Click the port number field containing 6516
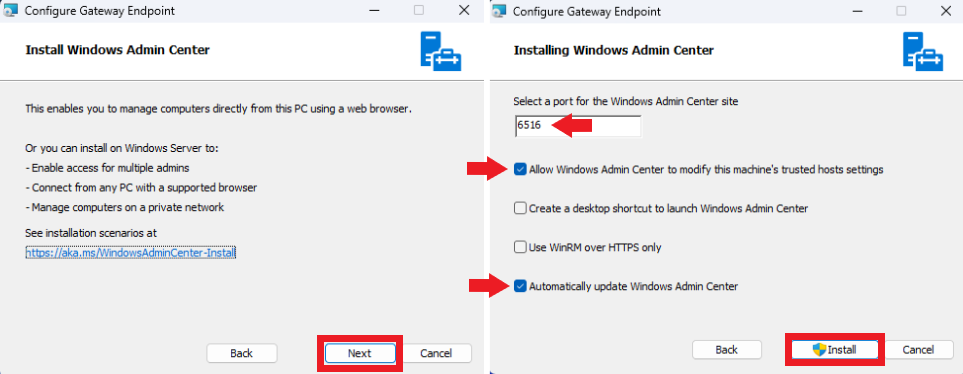Viewport: 963px width, 374px height. (x=578, y=126)
